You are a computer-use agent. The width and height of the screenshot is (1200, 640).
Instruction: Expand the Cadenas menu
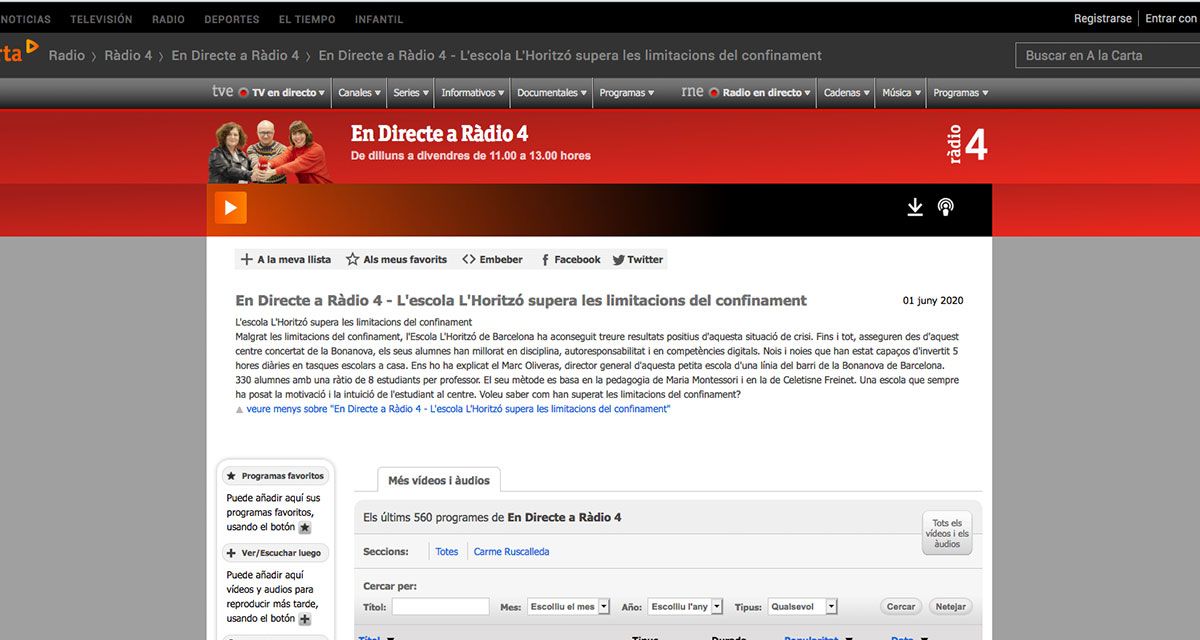coord(847,93)
